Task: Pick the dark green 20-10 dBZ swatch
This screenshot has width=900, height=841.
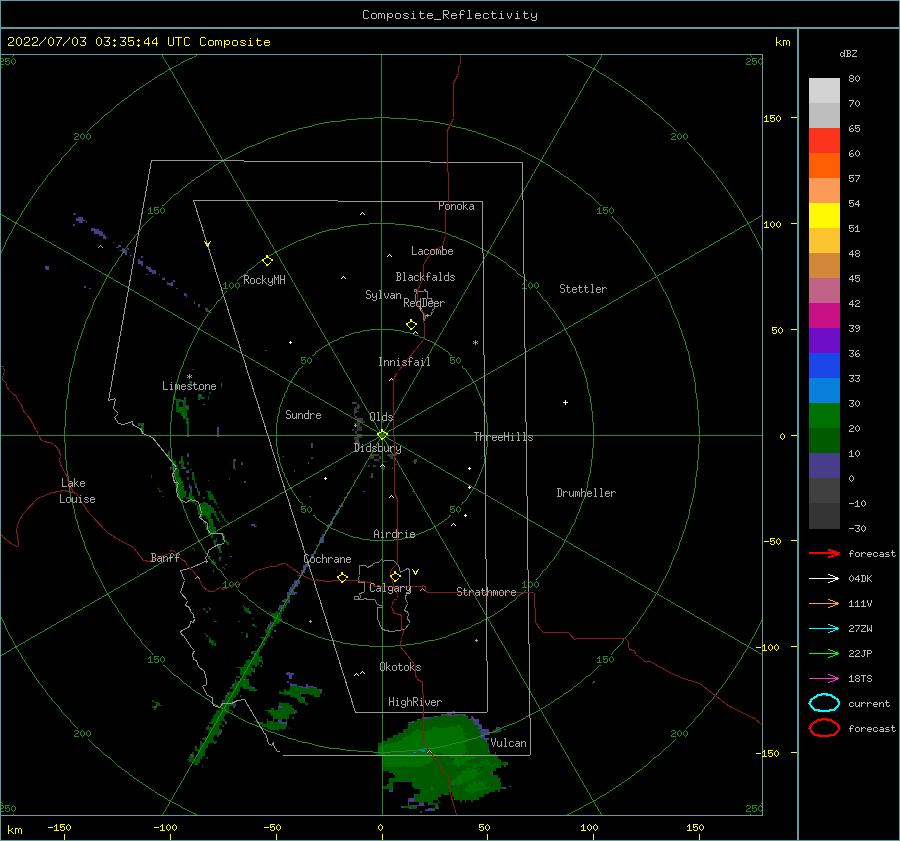Action: tap(824, 441)
